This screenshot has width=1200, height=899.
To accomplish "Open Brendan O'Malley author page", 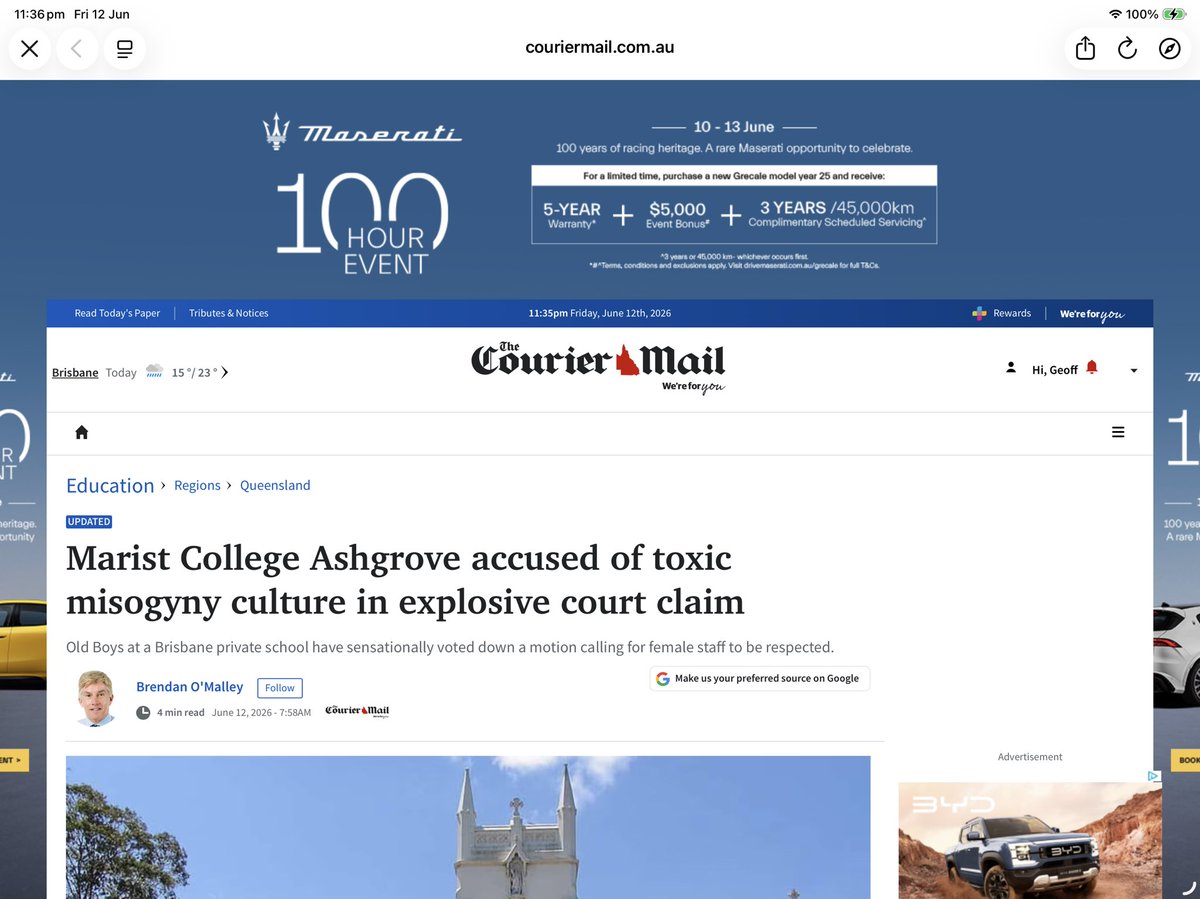I will [x=190, y=686].
